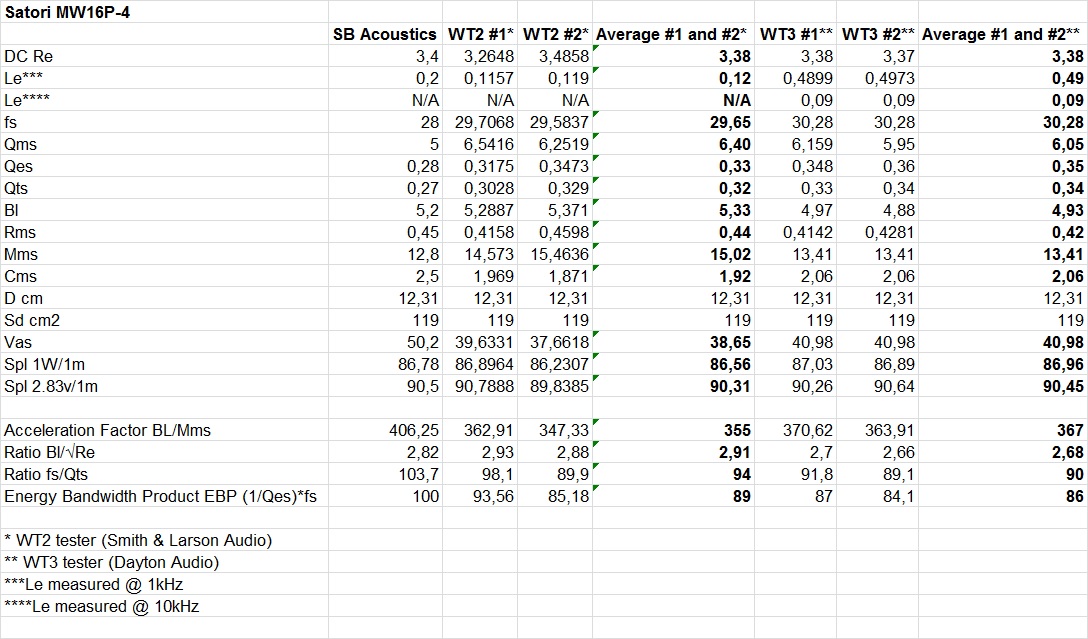The height and width of the screenshot is (639, 1088).
Task: Click the 'Spl 1W/1m' row label
Action: click(44, 365)
